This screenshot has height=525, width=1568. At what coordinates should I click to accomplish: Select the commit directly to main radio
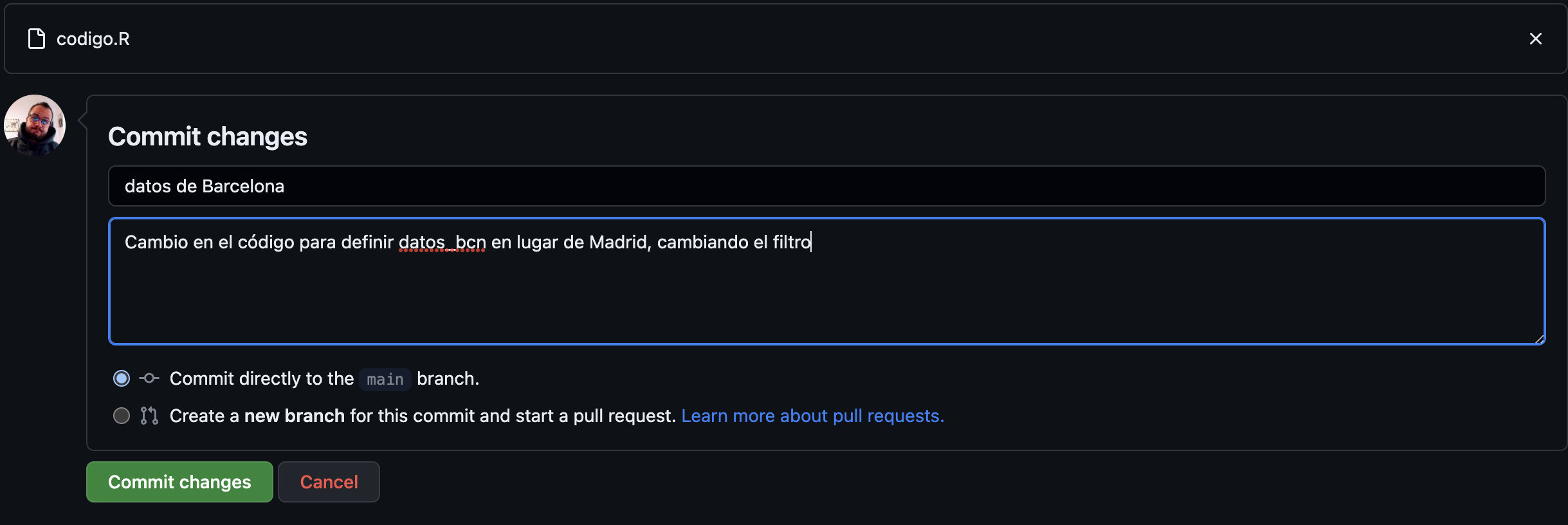[122, 378]
